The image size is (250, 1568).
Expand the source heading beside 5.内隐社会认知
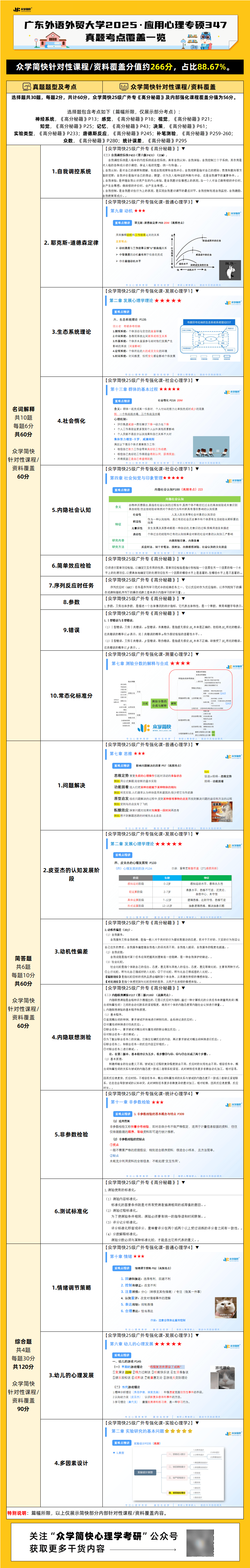(x=151, y=469)
